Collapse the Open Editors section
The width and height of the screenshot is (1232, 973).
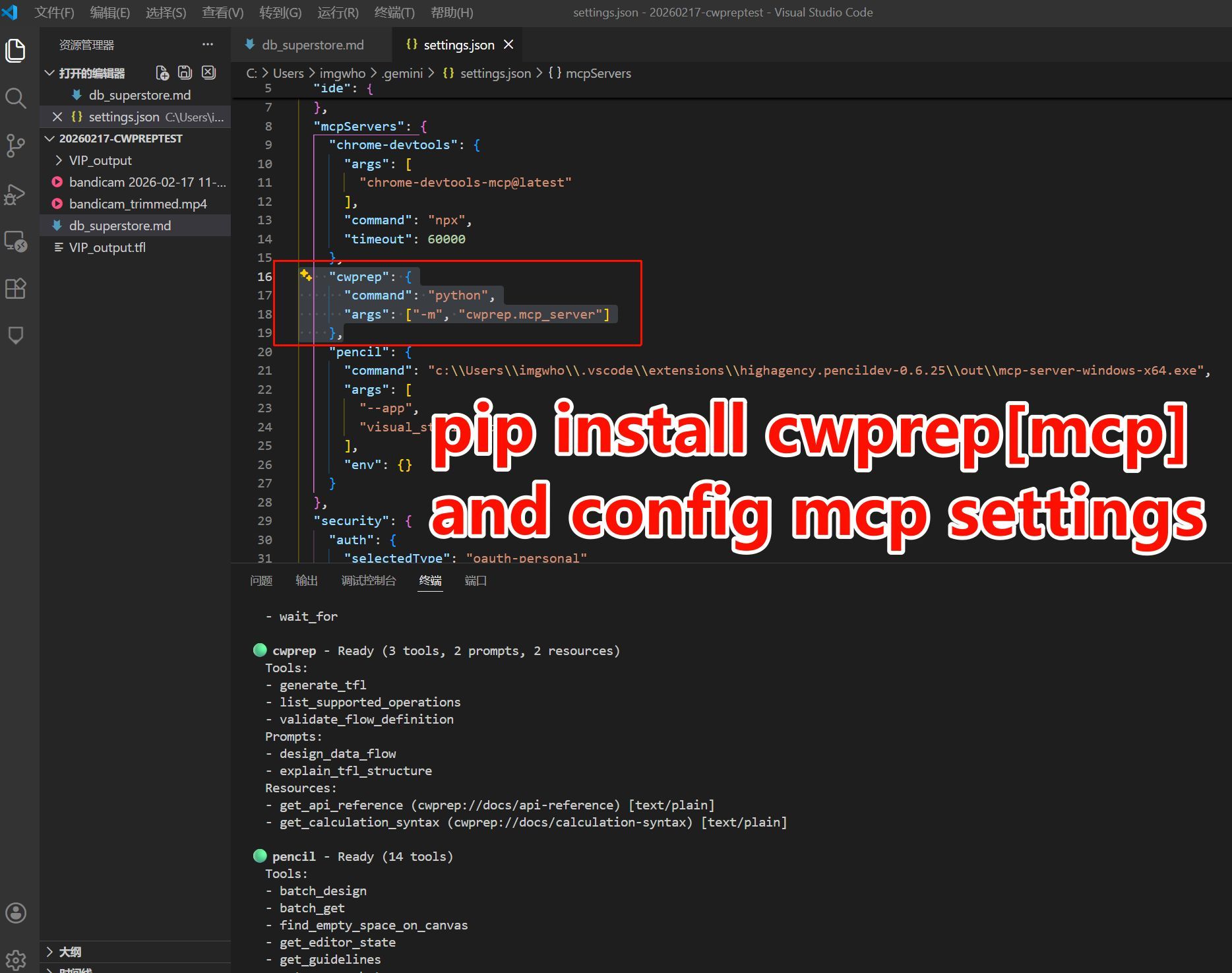49,73
